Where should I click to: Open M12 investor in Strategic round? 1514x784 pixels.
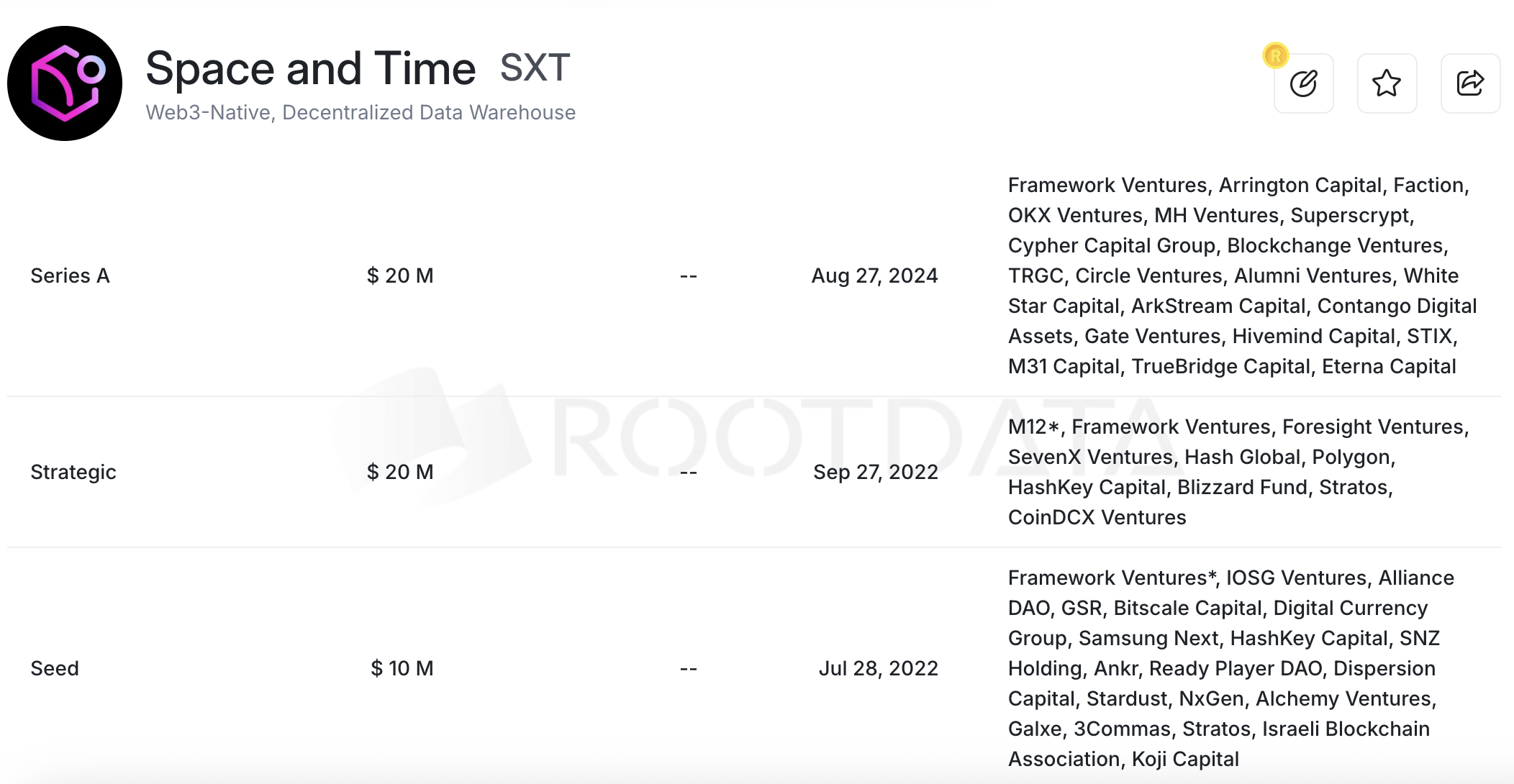[x=1028, y=427]
